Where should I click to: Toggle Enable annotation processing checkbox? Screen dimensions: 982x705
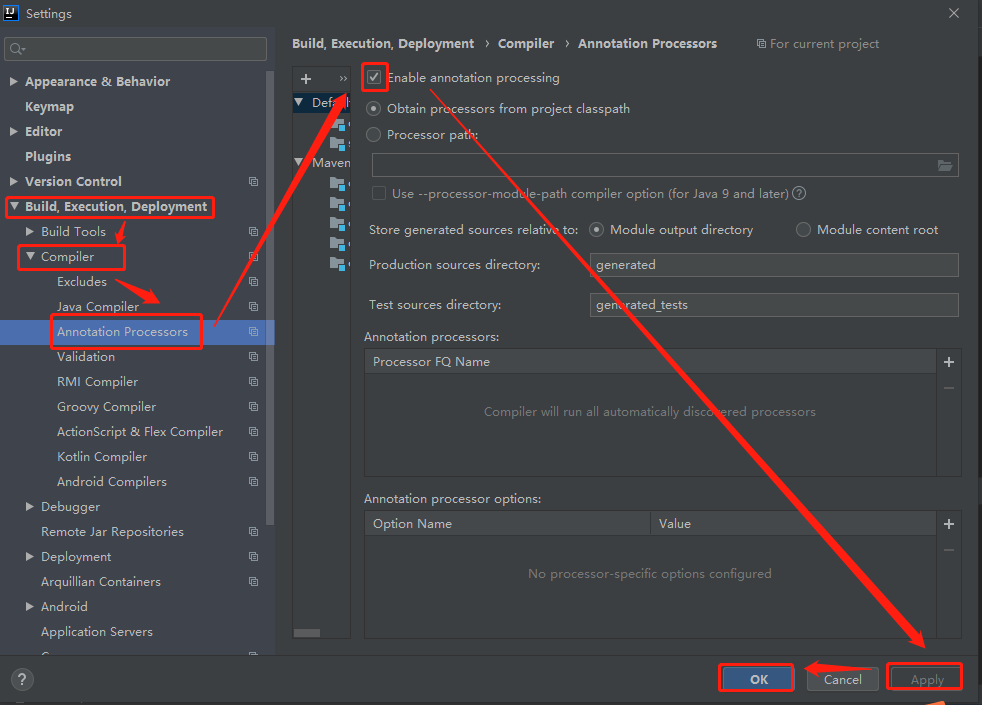[x=374, y=77]
